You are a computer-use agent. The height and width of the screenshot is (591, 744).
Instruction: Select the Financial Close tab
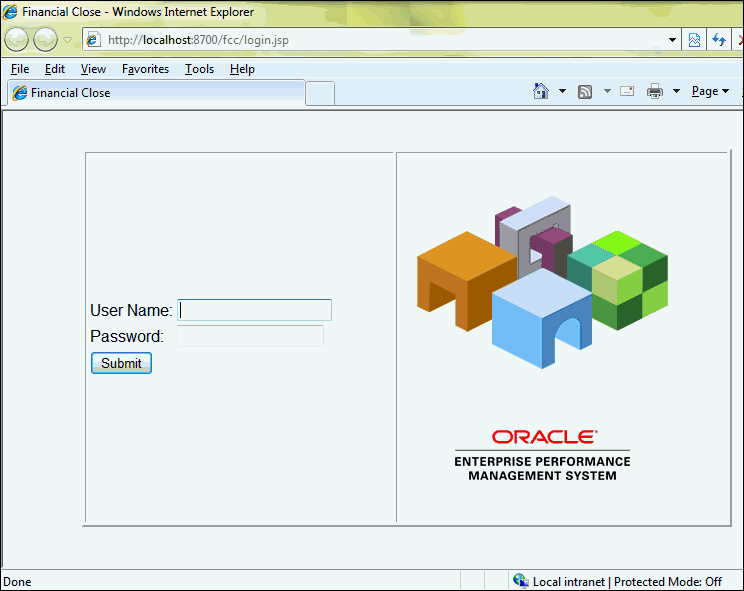(x=157, y=92)
